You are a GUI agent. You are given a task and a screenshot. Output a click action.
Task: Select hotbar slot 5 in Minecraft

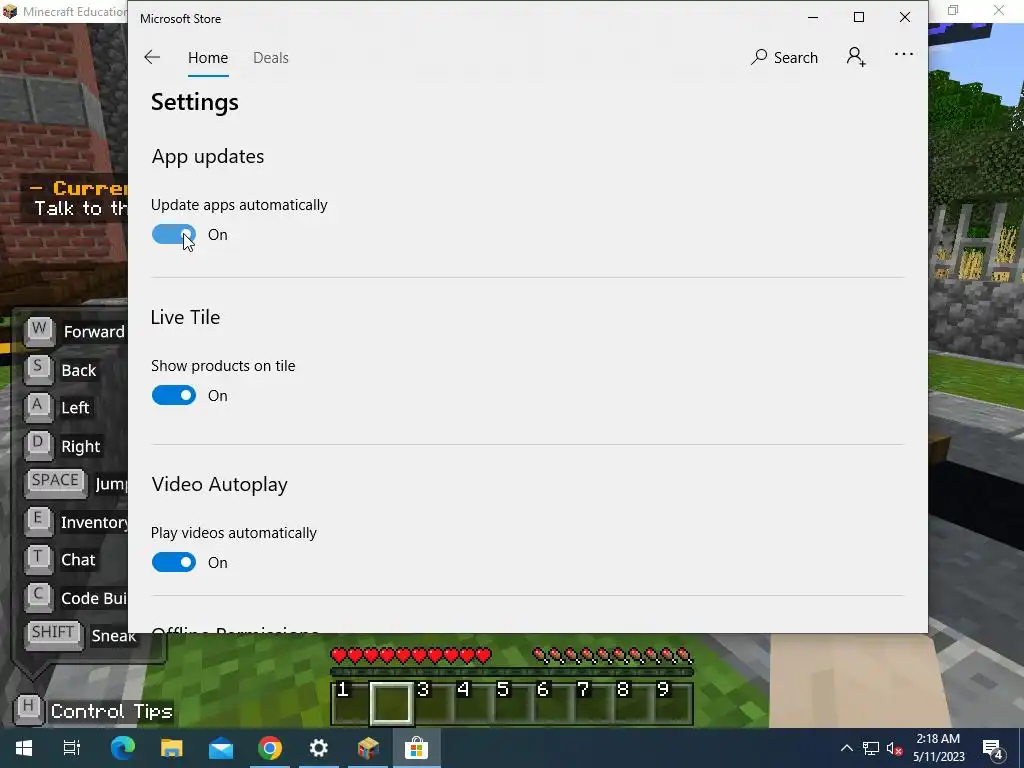(512, 703)
